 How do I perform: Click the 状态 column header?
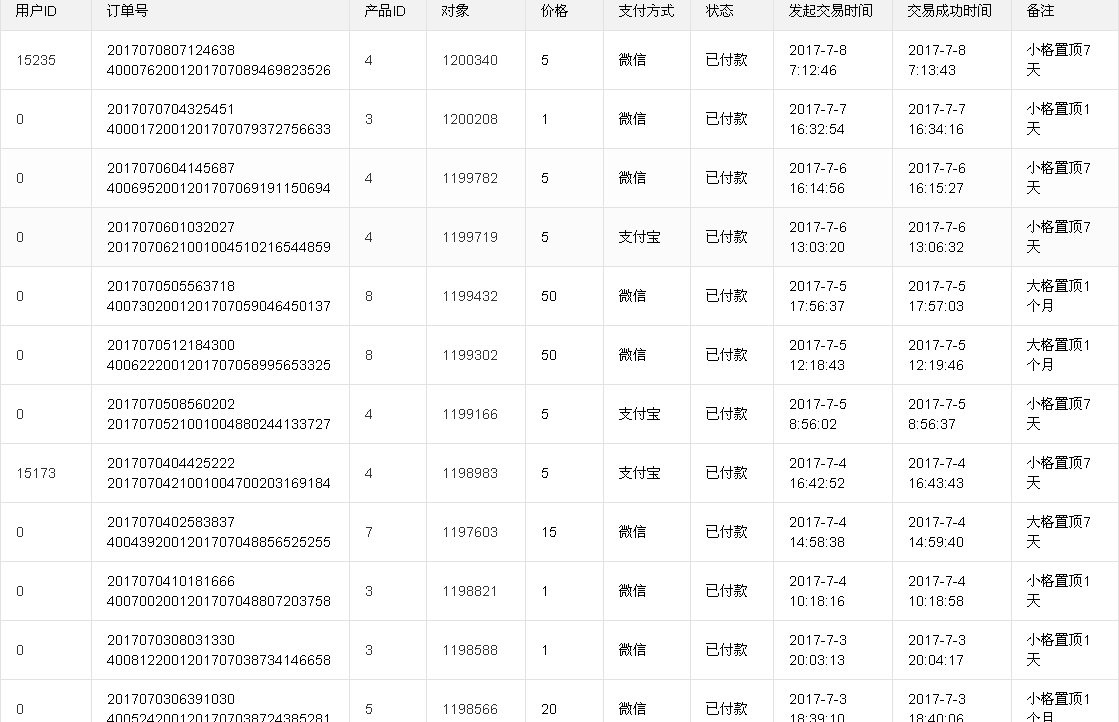coord(719,11)
